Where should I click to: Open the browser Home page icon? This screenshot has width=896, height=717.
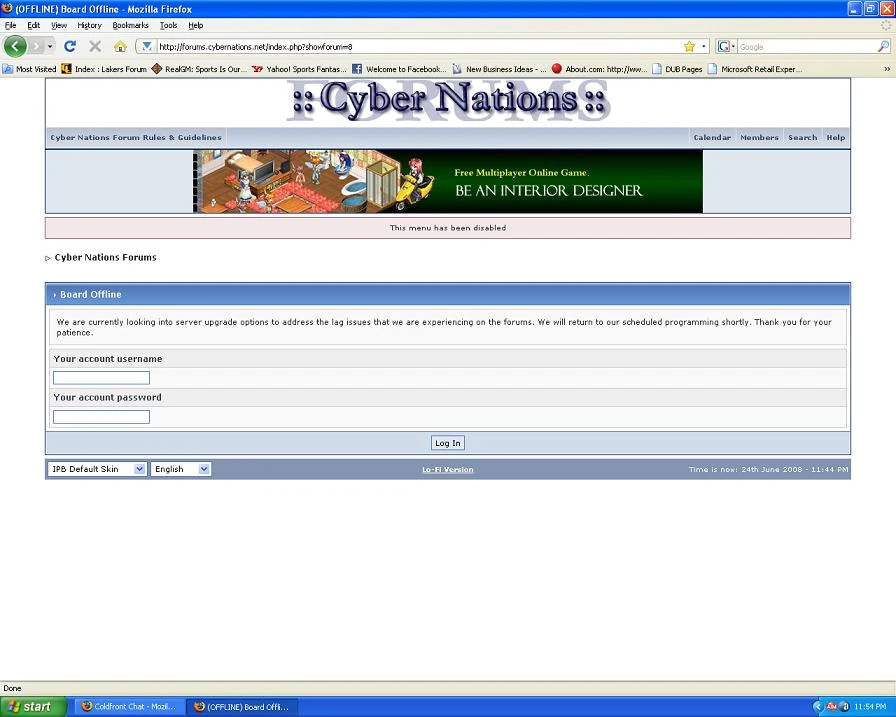[x=119, y=46]
